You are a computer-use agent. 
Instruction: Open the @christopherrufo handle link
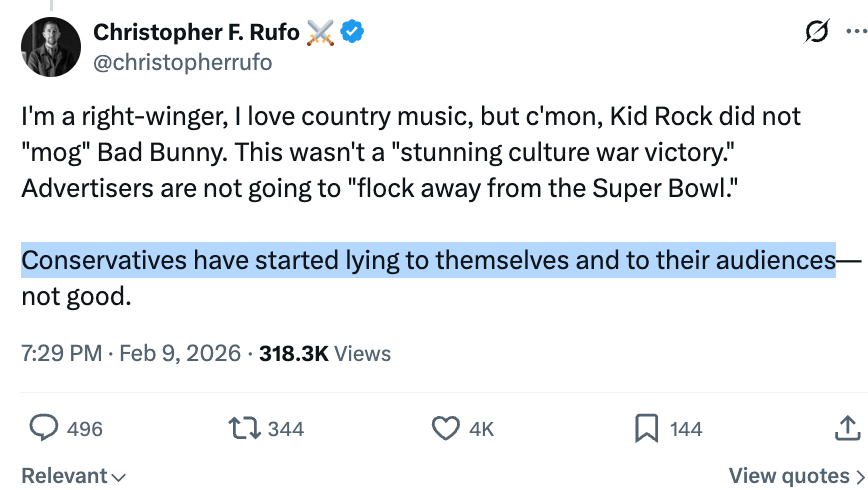[182, 62]
